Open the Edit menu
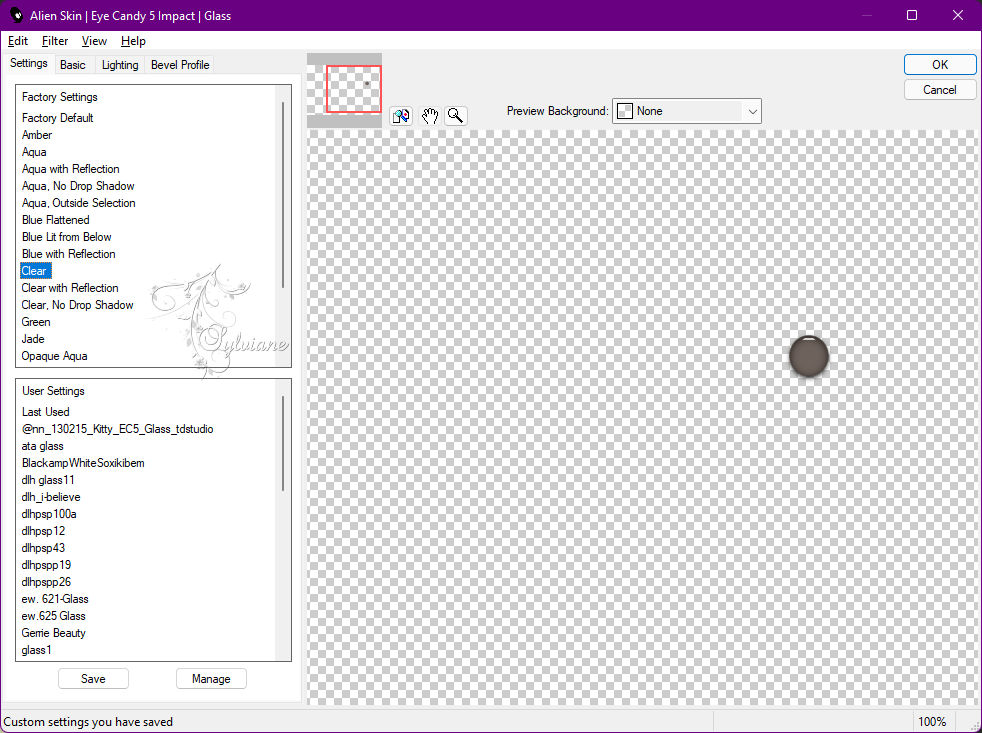Screen dimensions: 982x733 [18, 41]
